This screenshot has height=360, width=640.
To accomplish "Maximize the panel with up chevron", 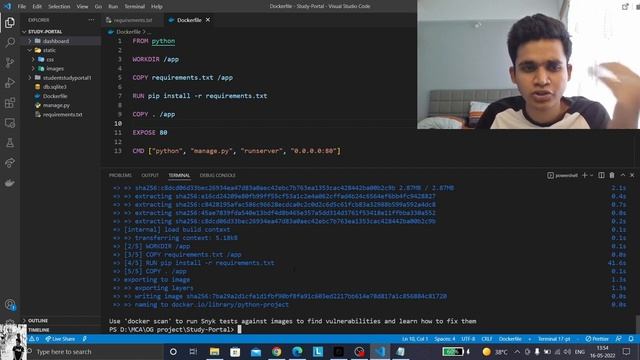I will [622, 175].
